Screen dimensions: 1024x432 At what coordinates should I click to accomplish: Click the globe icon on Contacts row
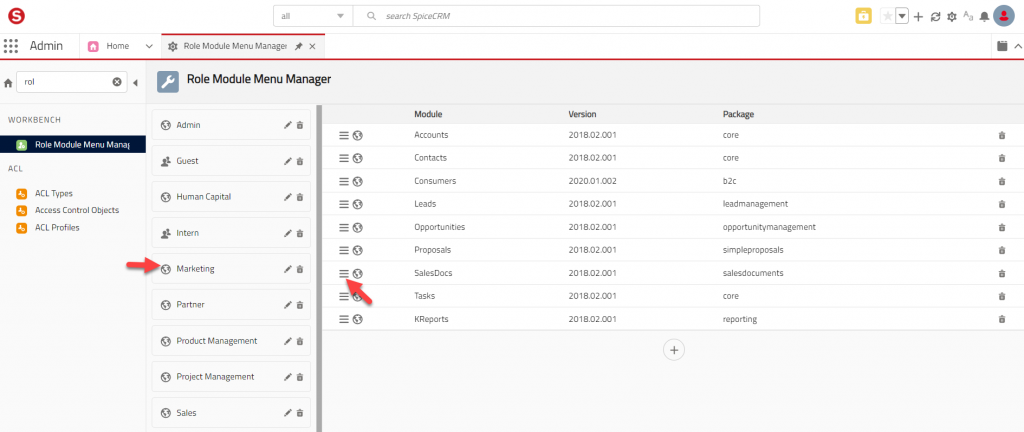pyautogui.click(x=357, y=158)
